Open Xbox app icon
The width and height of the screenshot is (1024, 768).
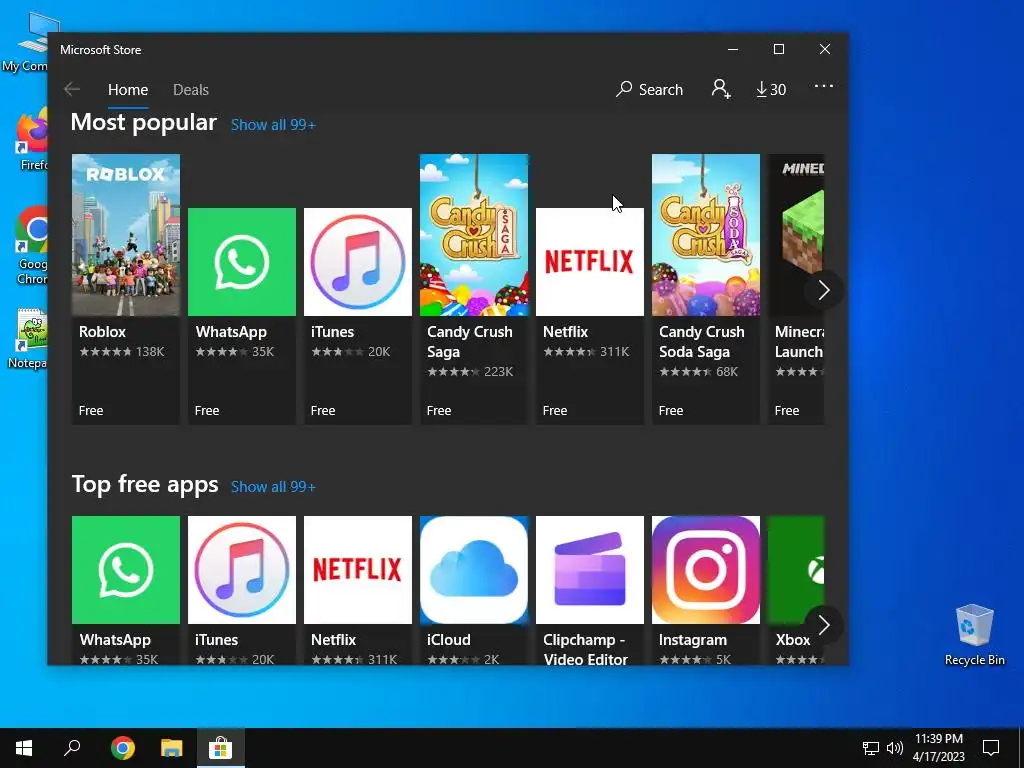[796, 569]
